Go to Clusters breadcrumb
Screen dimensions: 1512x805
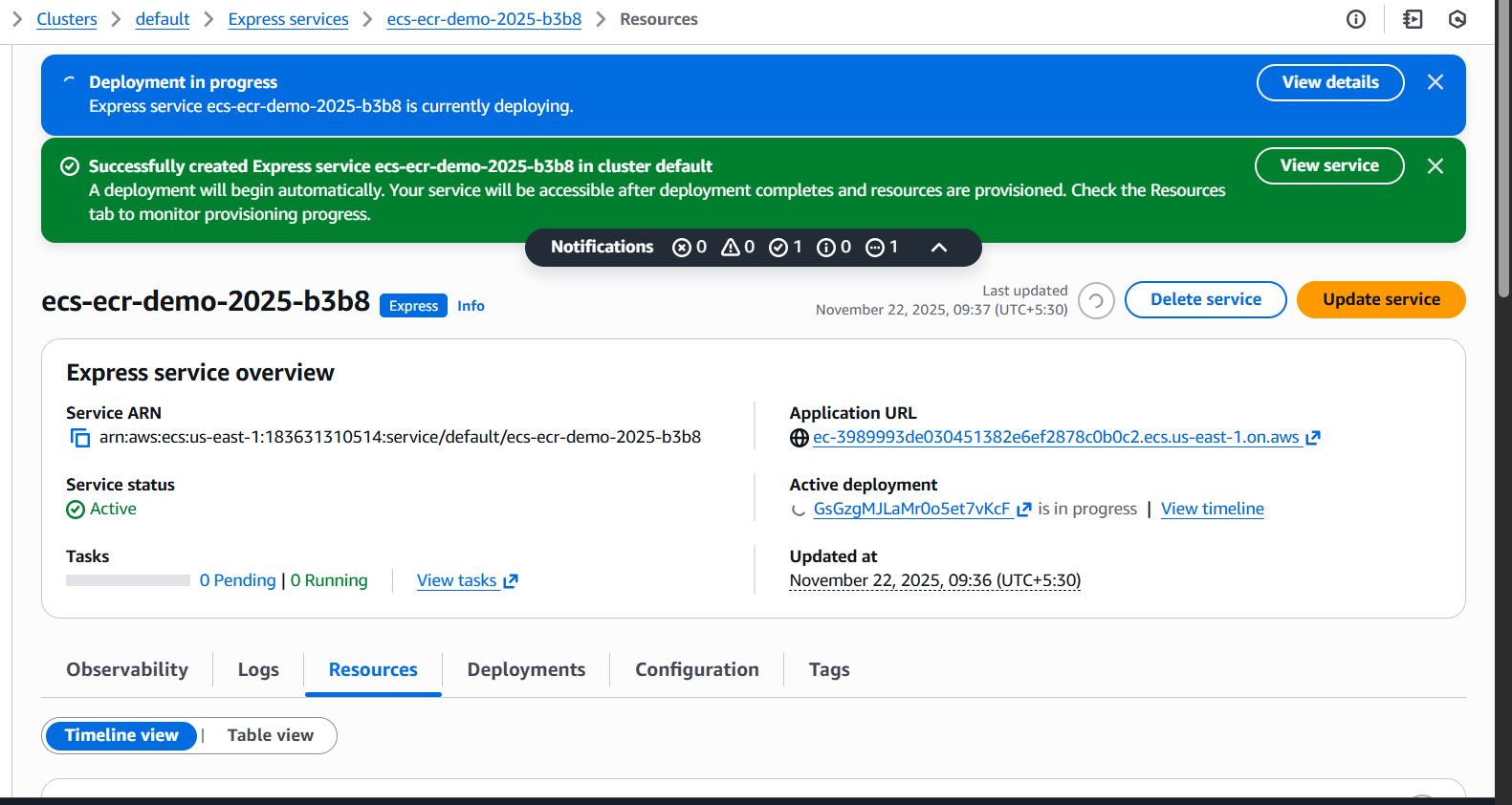pyautogui.click(x=67, y=19)
